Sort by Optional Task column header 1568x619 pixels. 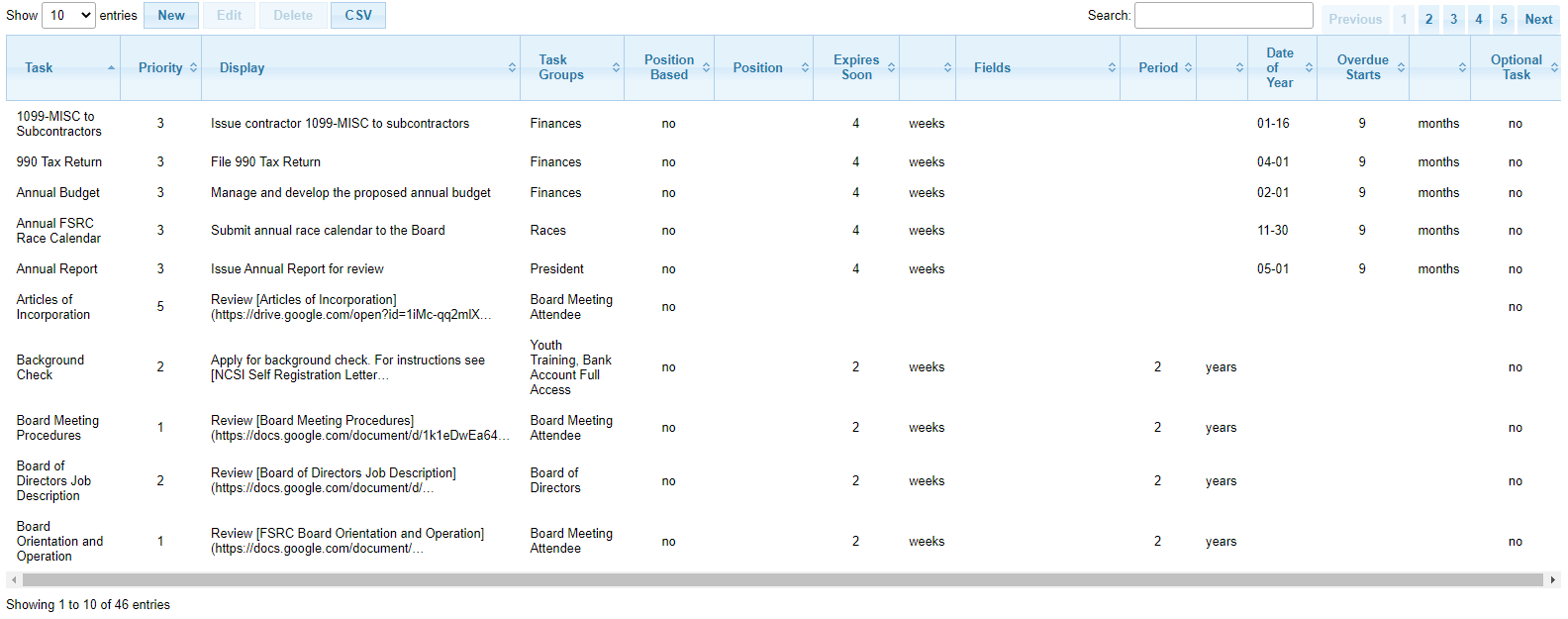coord(1517,67)
